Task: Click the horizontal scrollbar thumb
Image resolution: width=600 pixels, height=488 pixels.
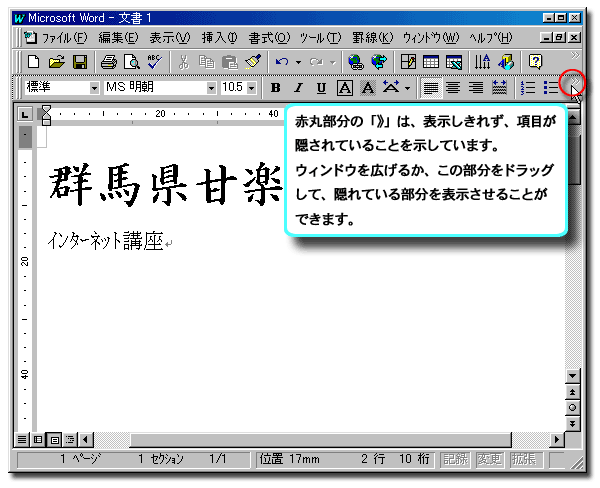Action: coord(321,440)
